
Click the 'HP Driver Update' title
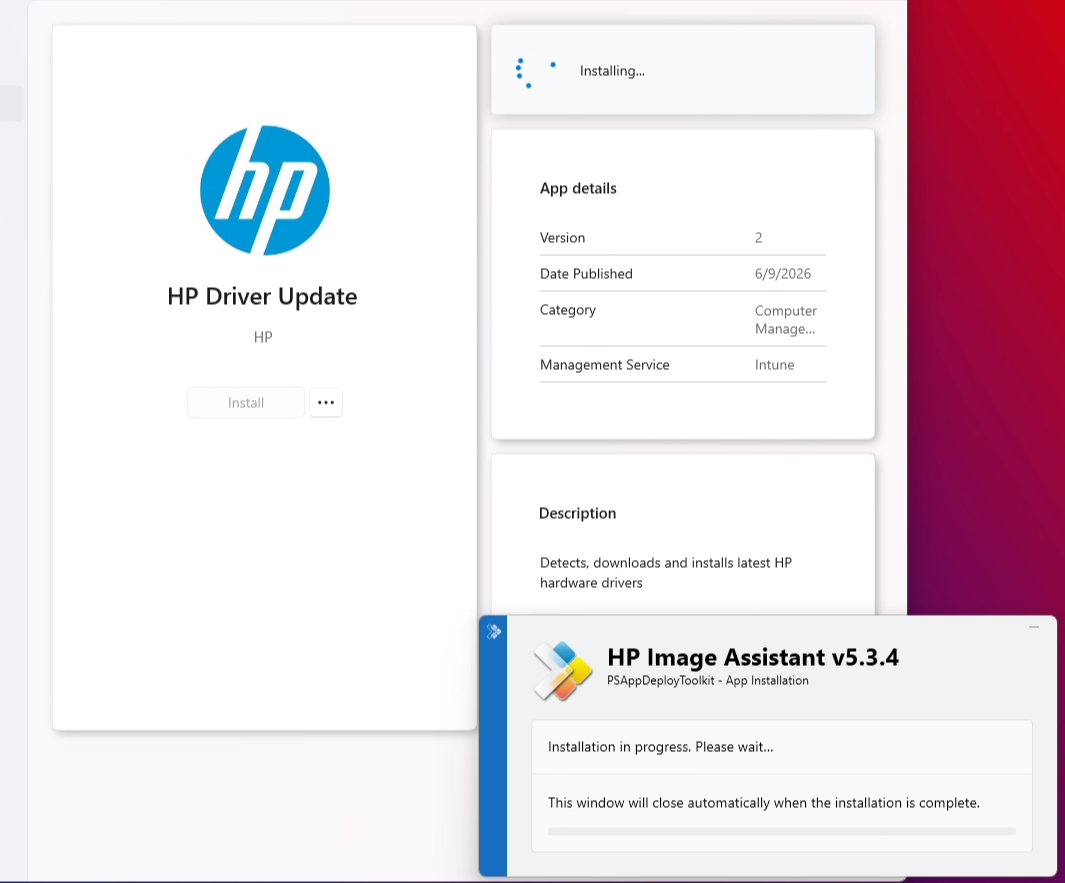262,297
